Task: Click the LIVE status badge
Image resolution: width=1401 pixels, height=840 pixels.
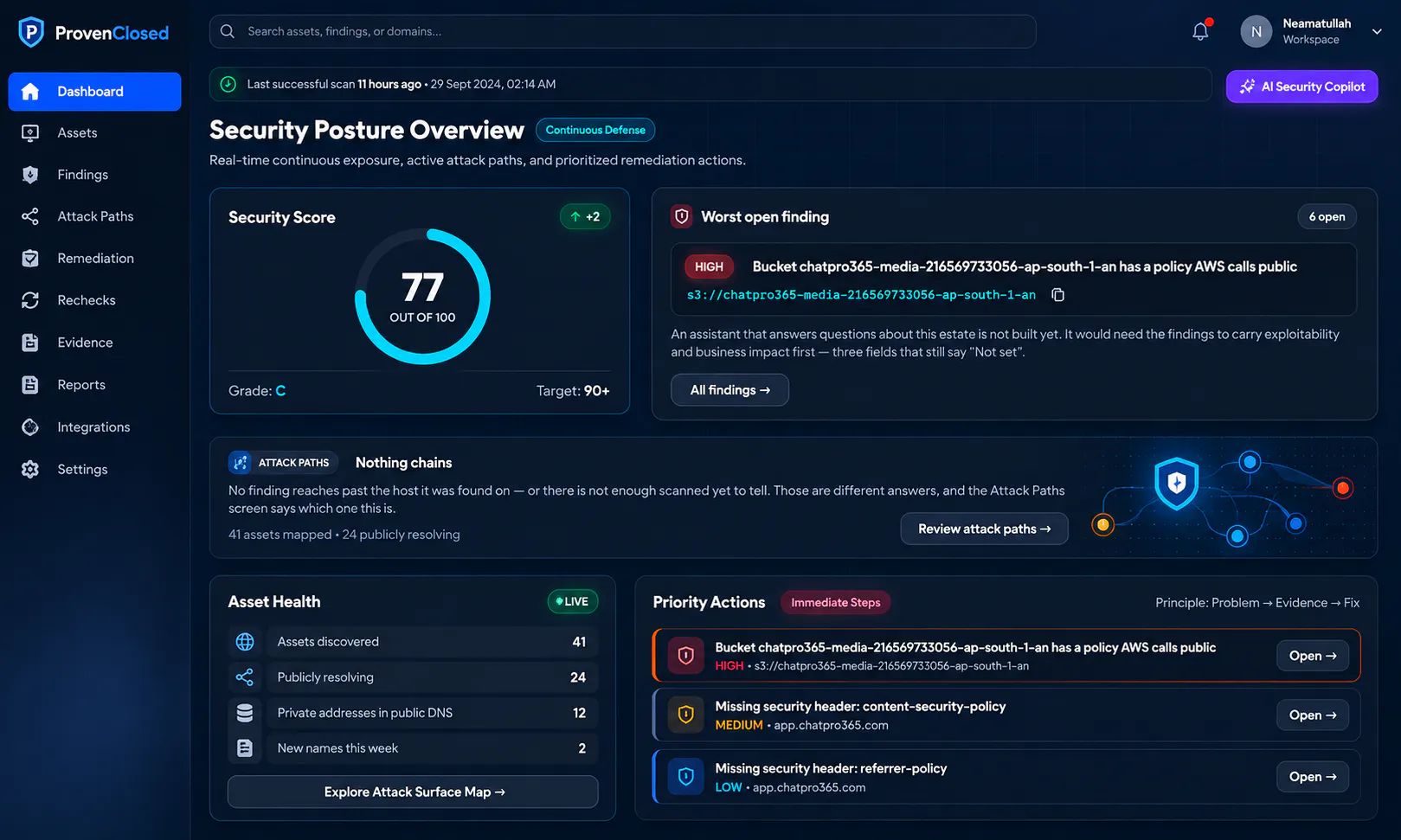Action: tap(572, 601)
